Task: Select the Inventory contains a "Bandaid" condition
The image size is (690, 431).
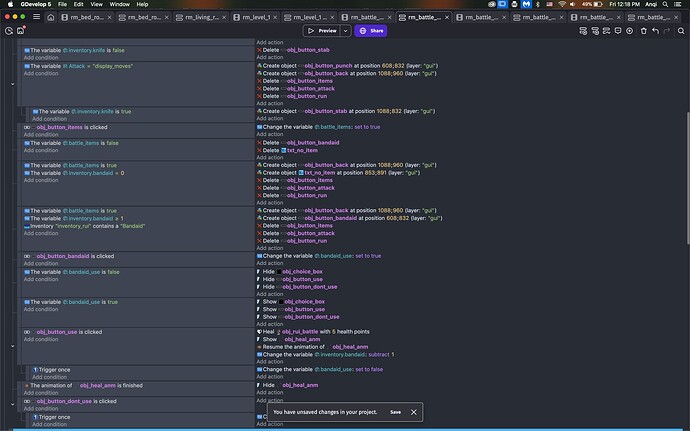Action: tap(84, 226)
